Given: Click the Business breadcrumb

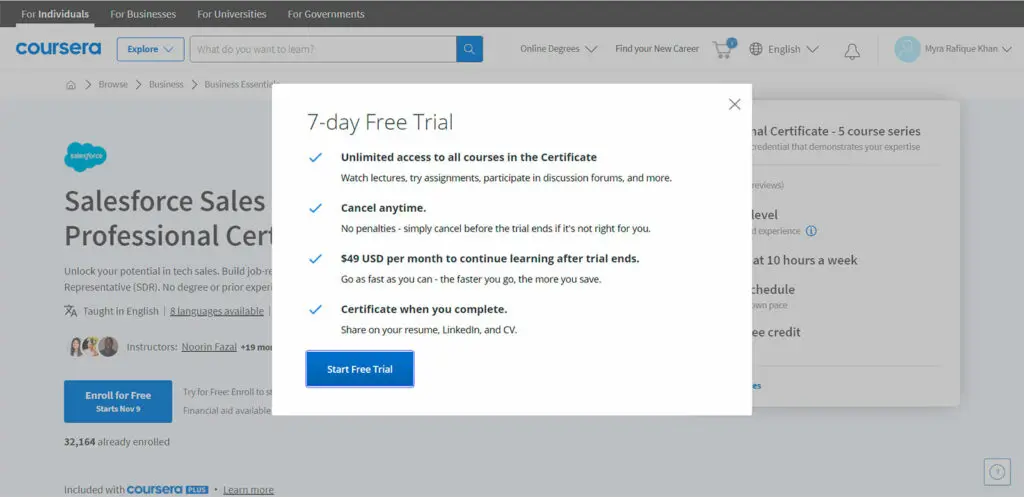Looking at the screenshot, I should pyautogui.click(x=166, y=85).
